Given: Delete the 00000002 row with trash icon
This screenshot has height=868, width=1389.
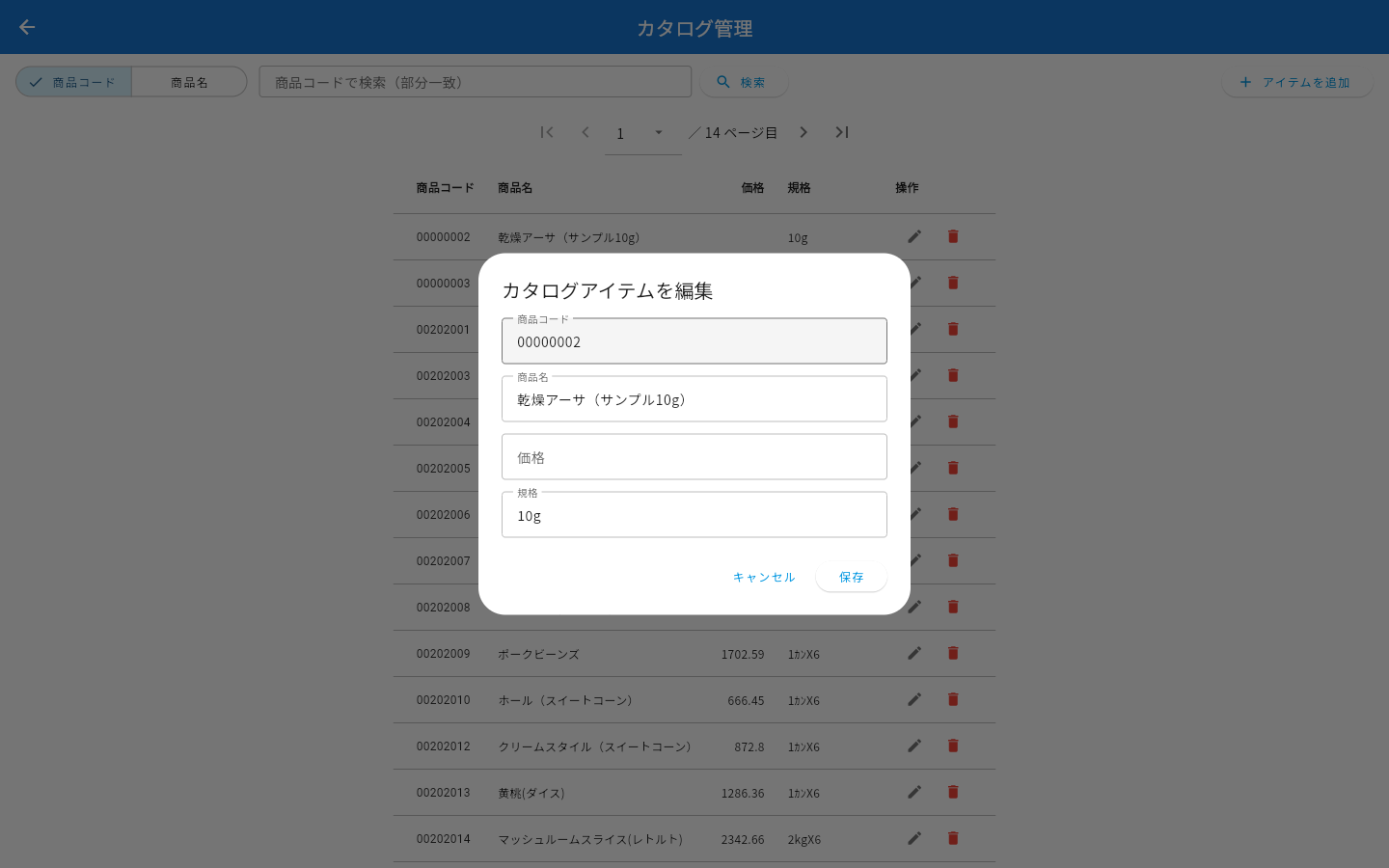Looking at the screenshot, I should click(953, 236).
